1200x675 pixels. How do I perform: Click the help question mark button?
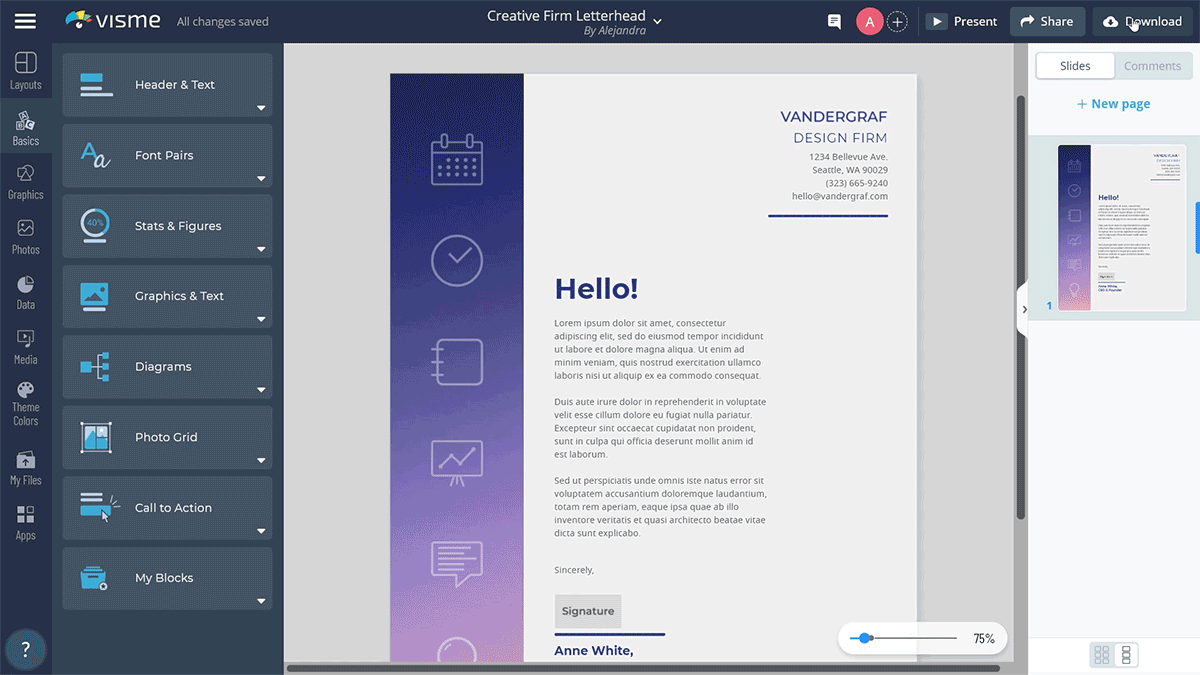26,649
